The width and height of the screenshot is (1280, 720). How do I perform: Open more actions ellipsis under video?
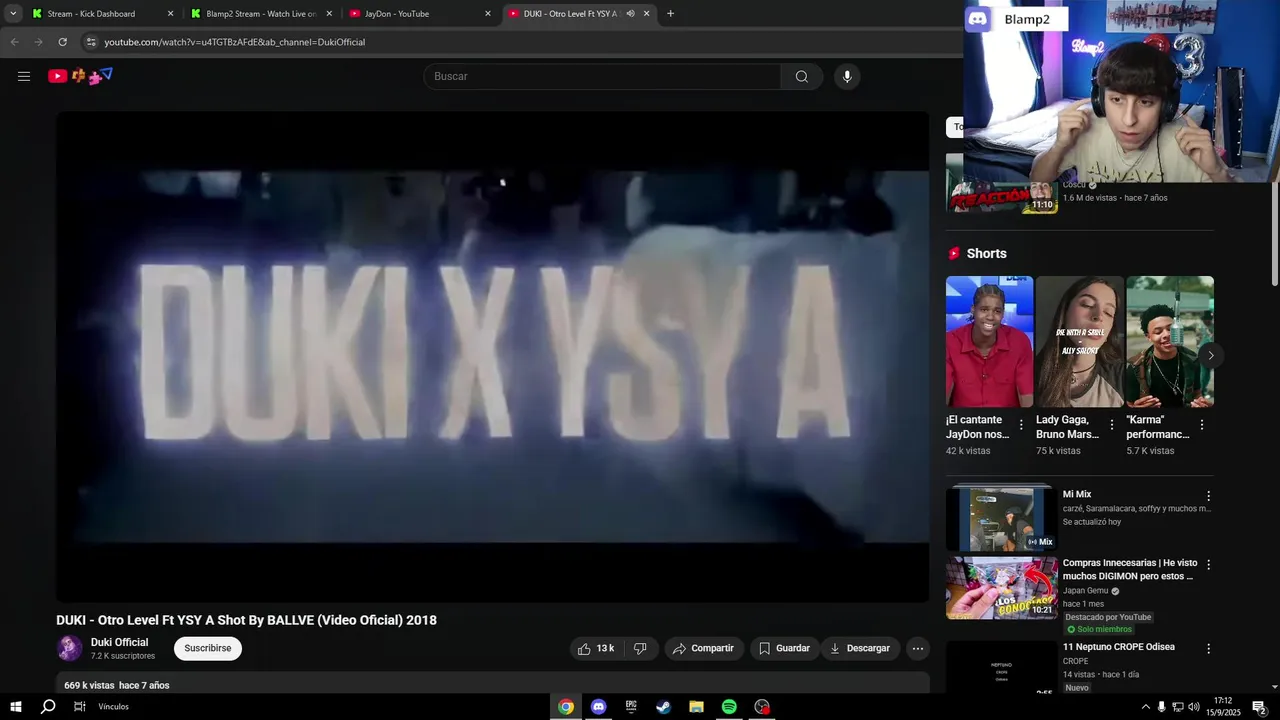click(x=918, y=649)
